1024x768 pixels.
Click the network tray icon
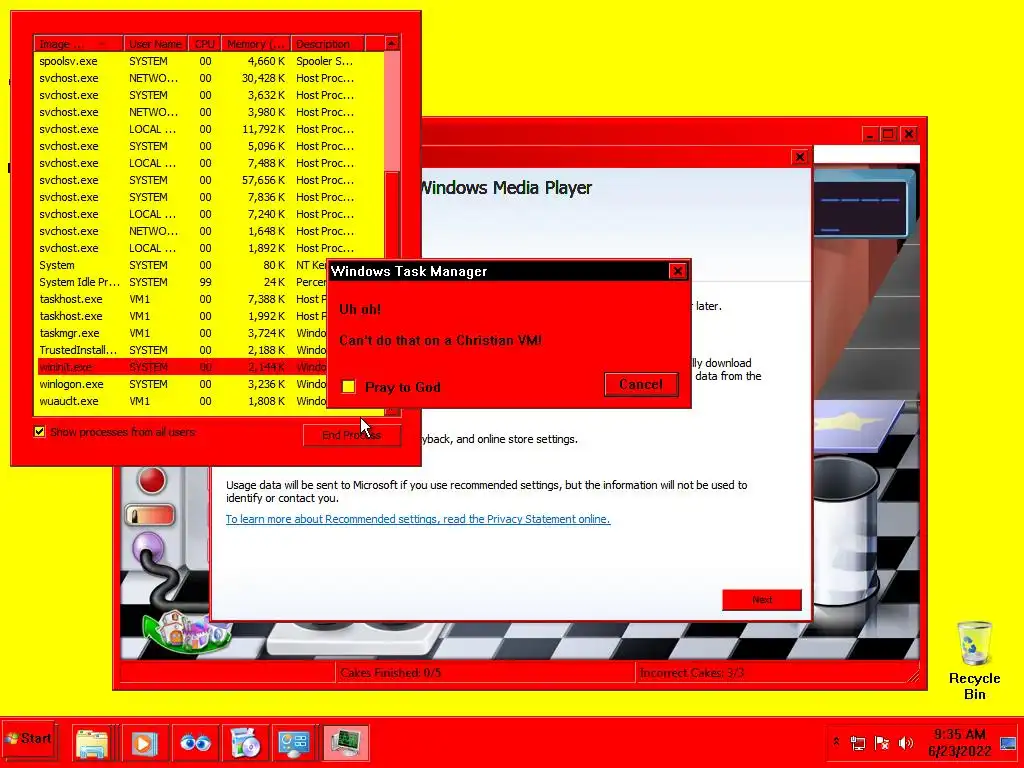tap(858, 743)
